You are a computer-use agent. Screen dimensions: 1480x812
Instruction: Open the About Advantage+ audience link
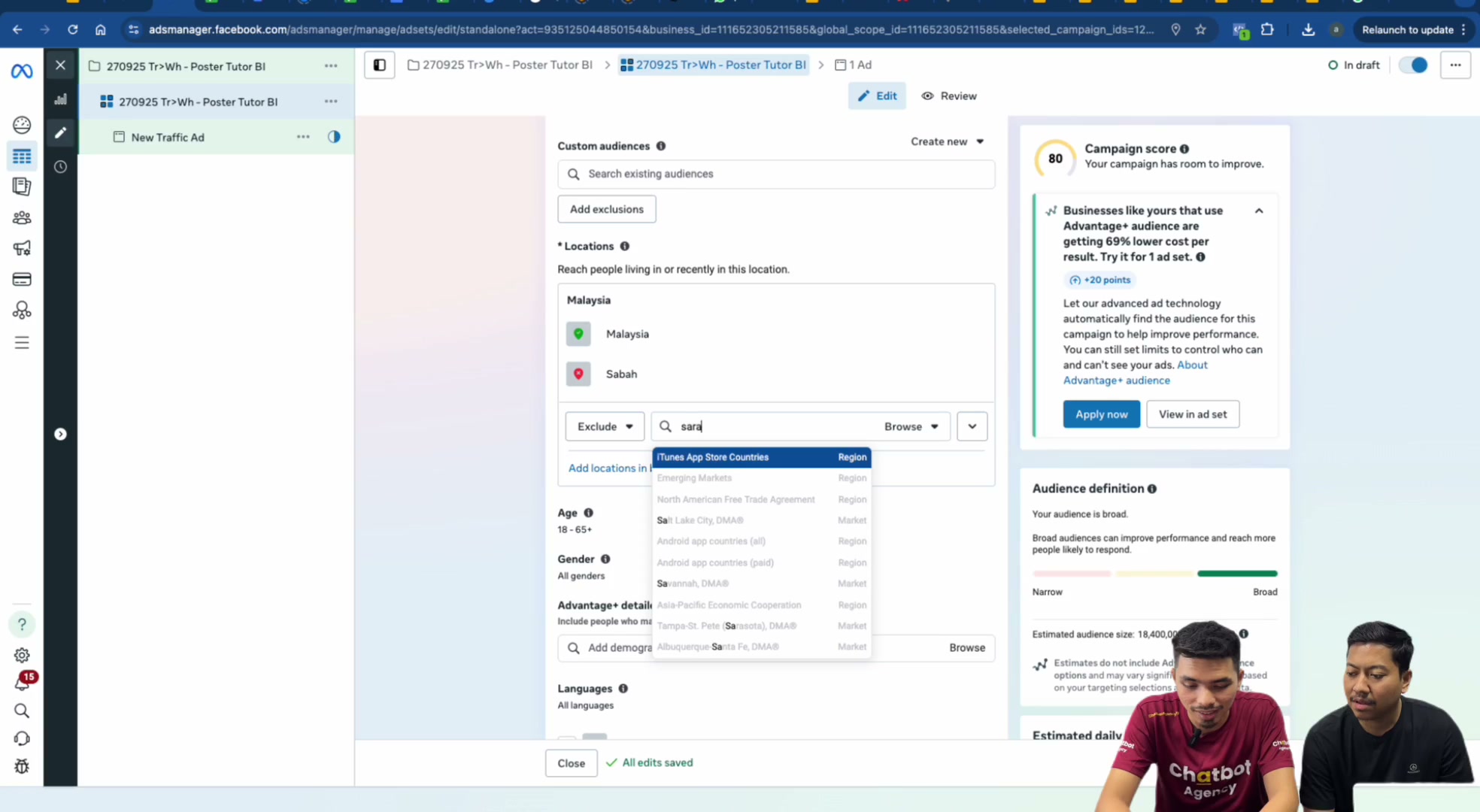click(x=1135, y=373)
